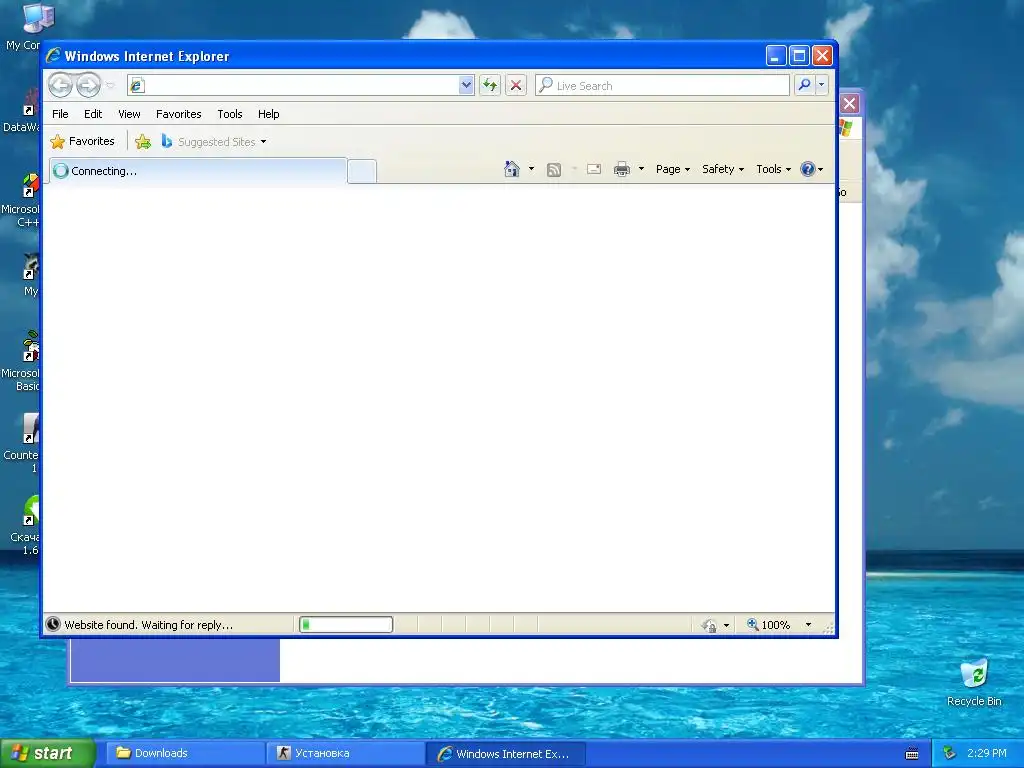Open recent pages dropdown beside Forward button
Screen dimensions: 1024x768
110,85
